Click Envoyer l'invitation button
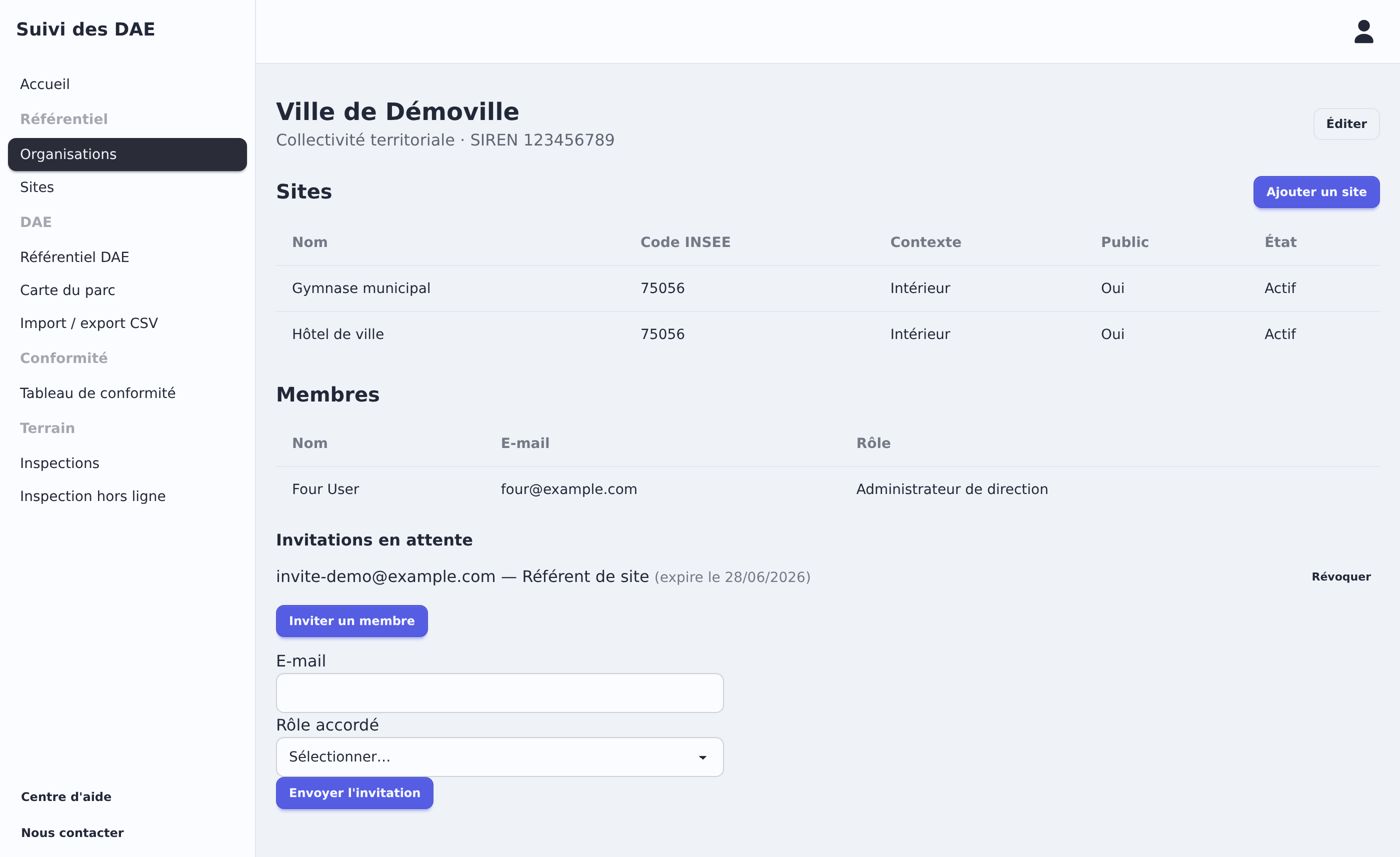This screenshot has height=857, width=1400. [354, 793]
